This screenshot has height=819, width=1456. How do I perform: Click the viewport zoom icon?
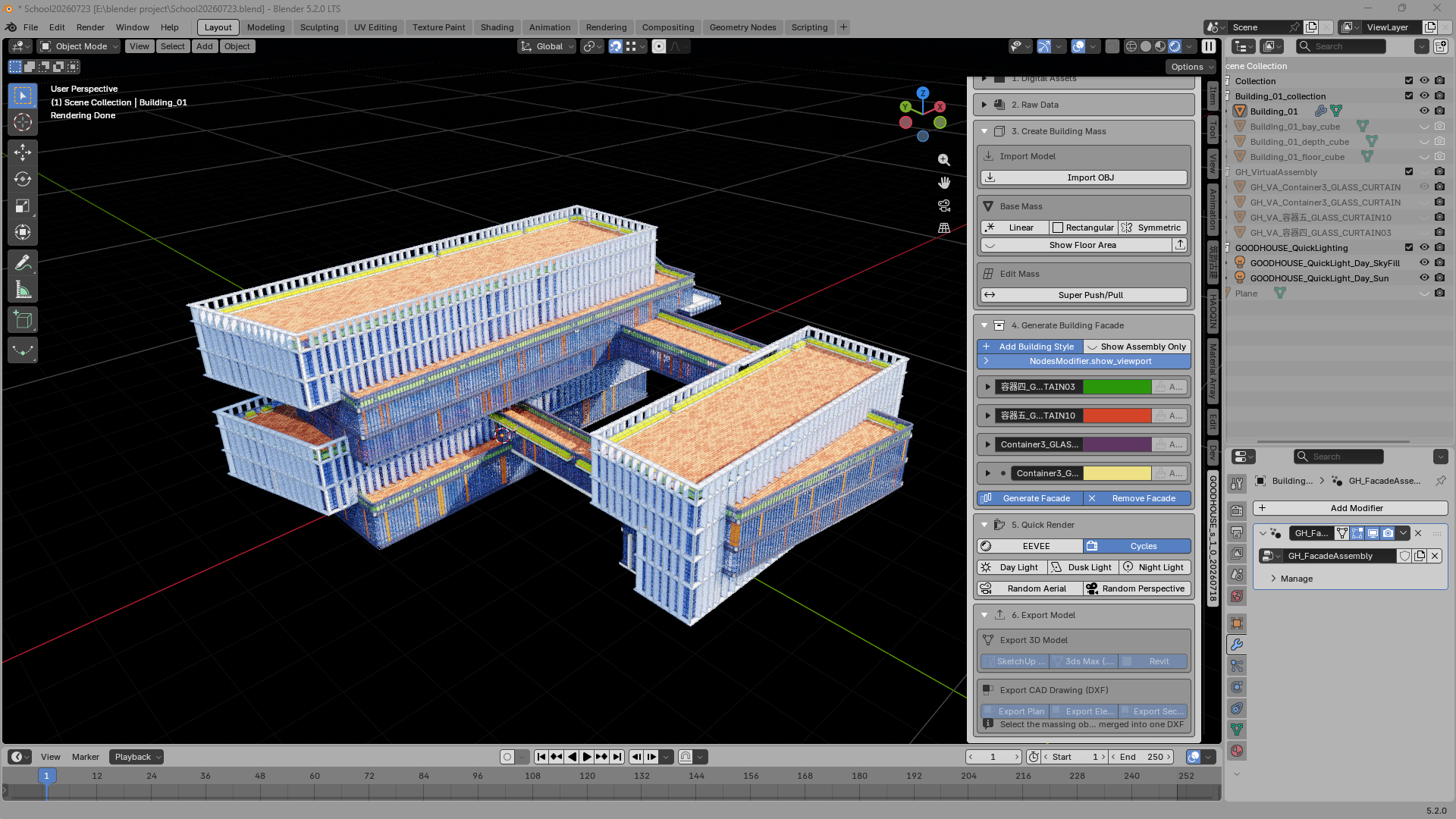tap(944, 160)
